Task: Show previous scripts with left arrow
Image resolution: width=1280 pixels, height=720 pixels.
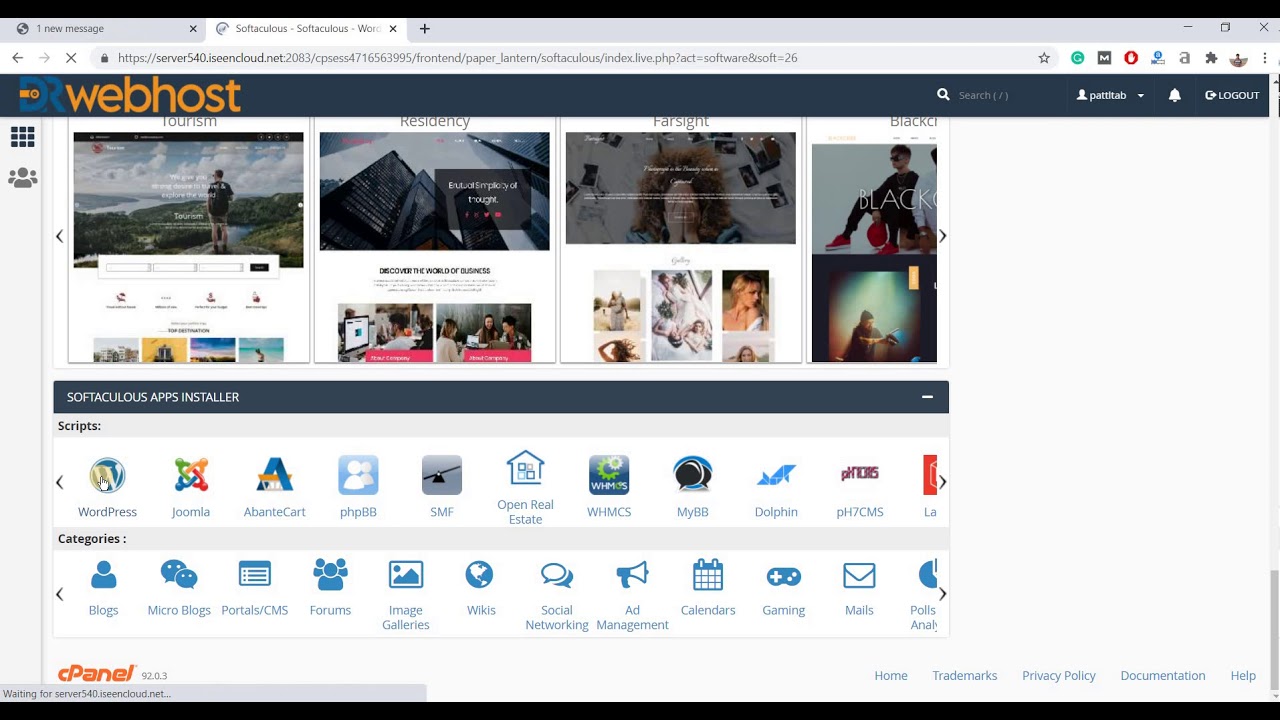Action: (59, 483)
